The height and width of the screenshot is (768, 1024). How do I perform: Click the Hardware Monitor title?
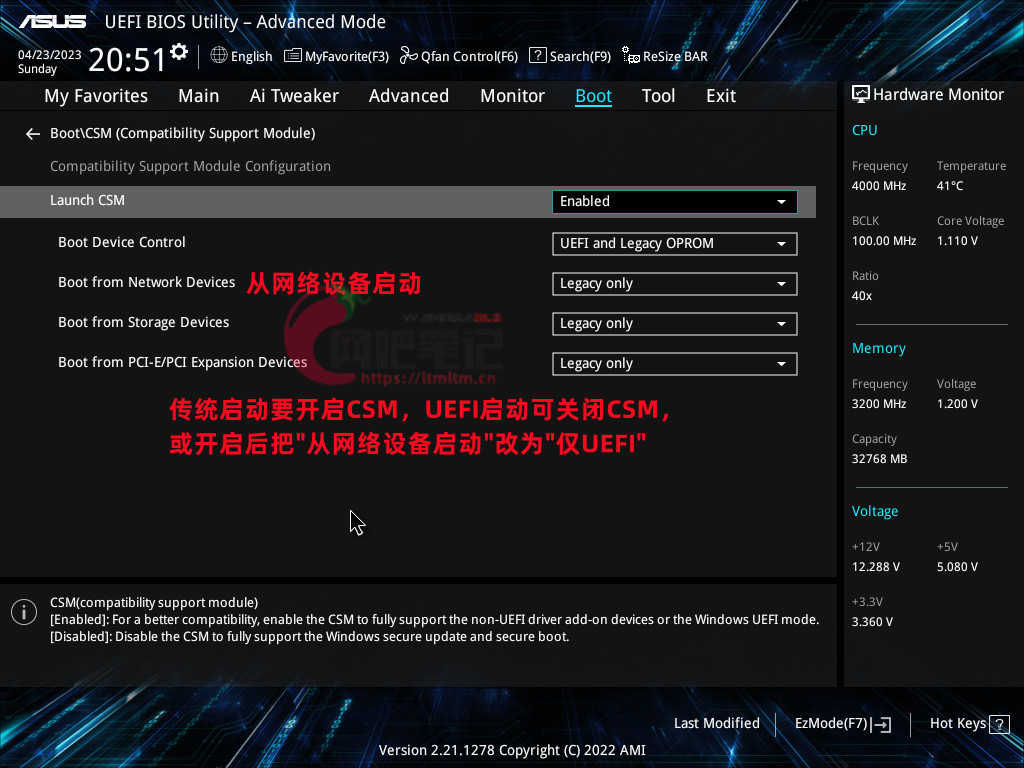938,95
